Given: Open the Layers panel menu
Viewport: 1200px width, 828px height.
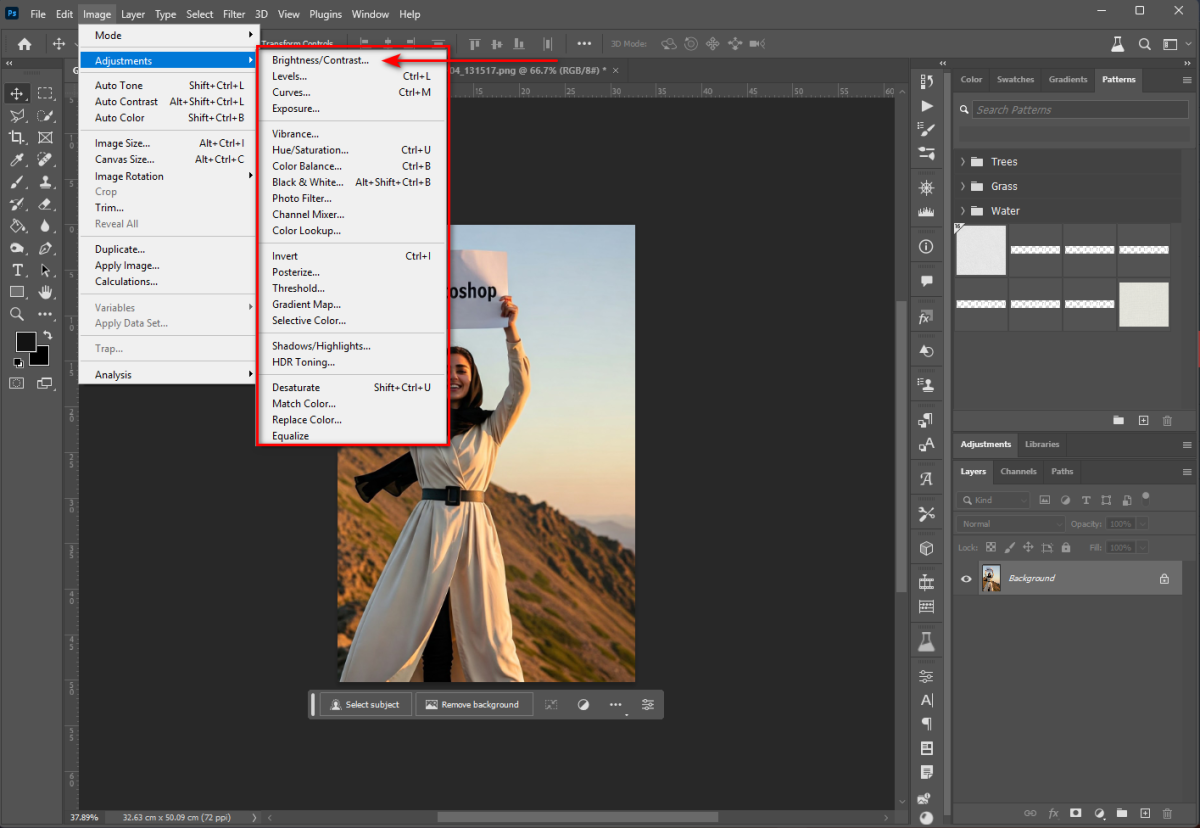Looking at the screenshot, I should (1187, 472).
